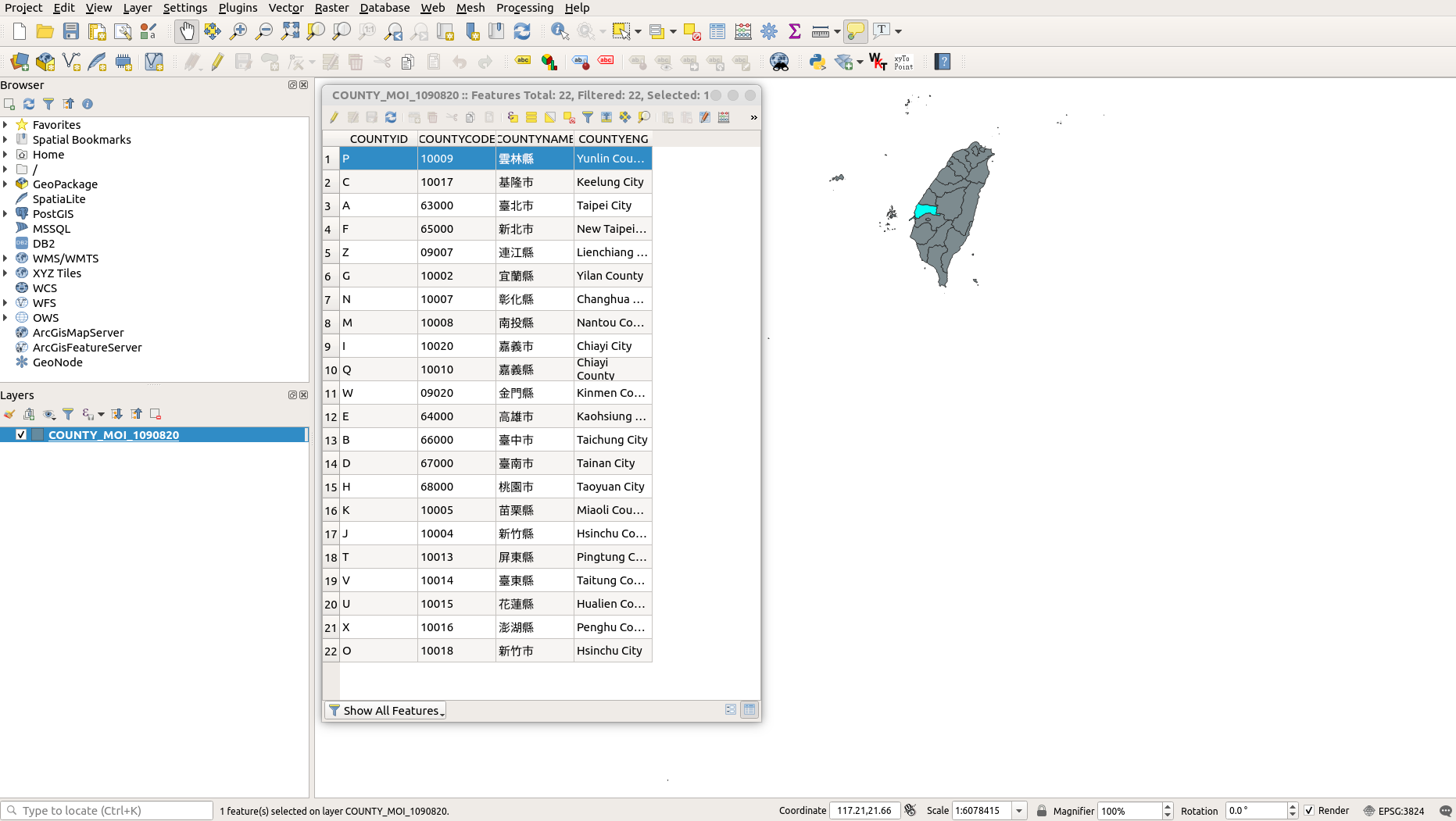Toggle extents and mouse position display

click(x=910, y=810)
